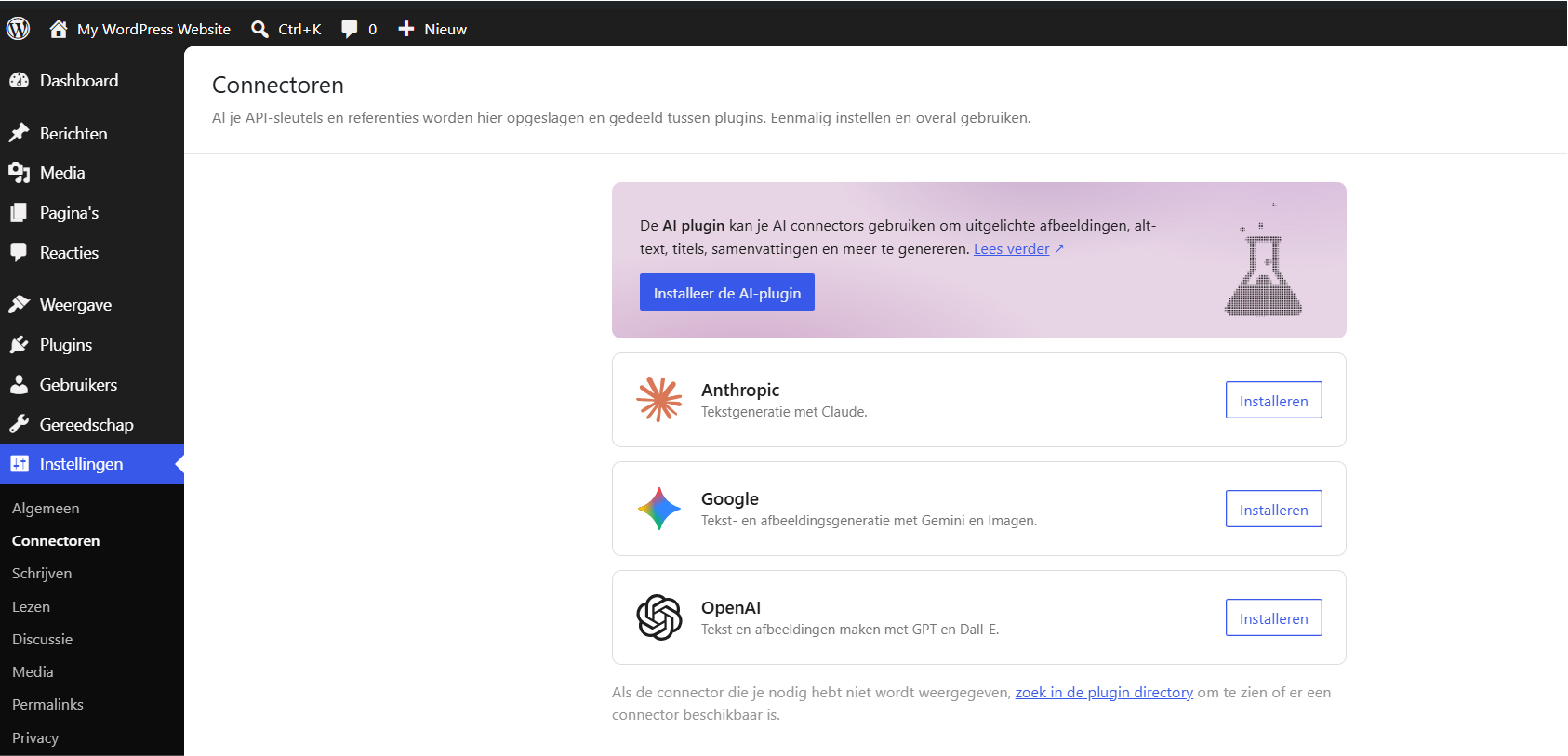Go to Permalinks settings submenu
Image resolution: width=1568 pixels, height=756 pixels.
47,704
